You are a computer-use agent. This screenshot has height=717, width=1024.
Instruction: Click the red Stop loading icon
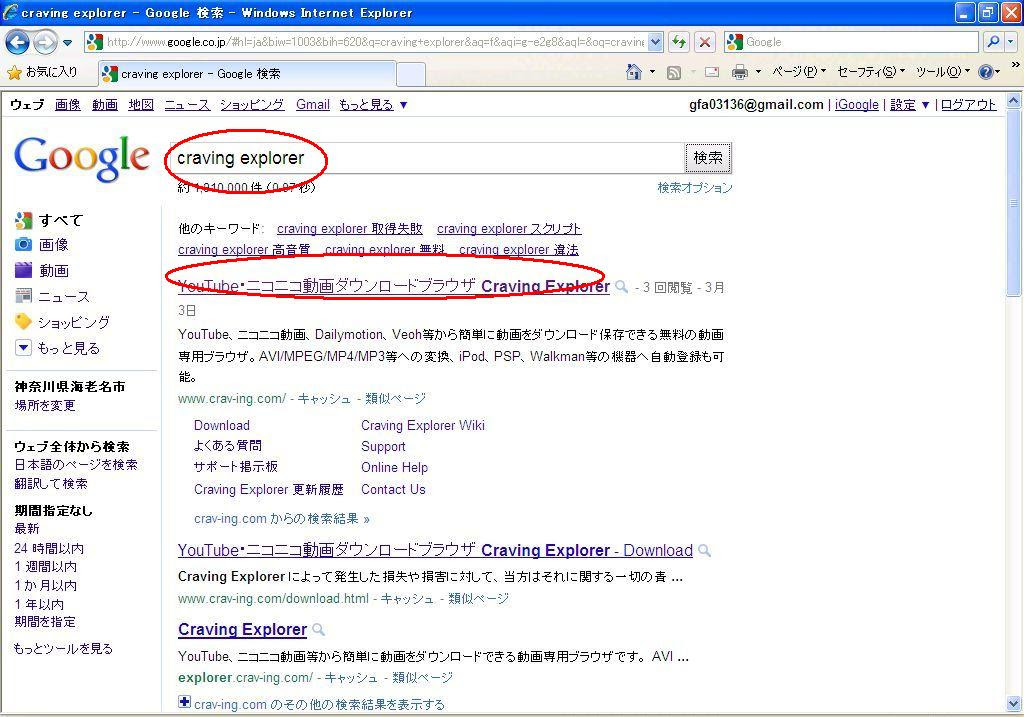(x=705, y=42)
